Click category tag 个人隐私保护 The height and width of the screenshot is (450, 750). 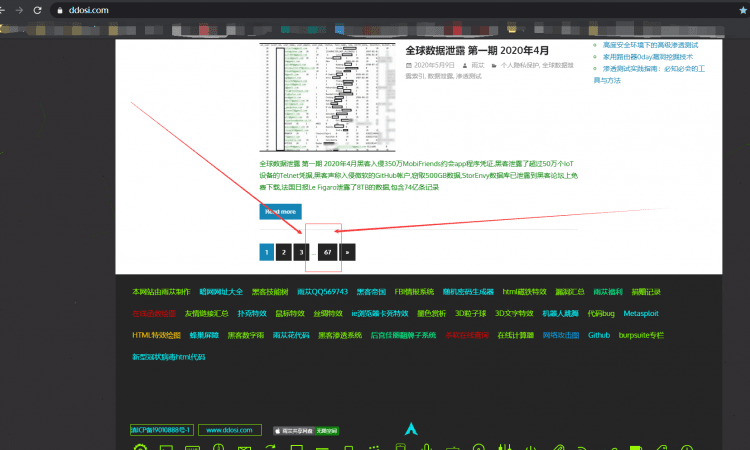pyautogui.click(x=519, y=65)
